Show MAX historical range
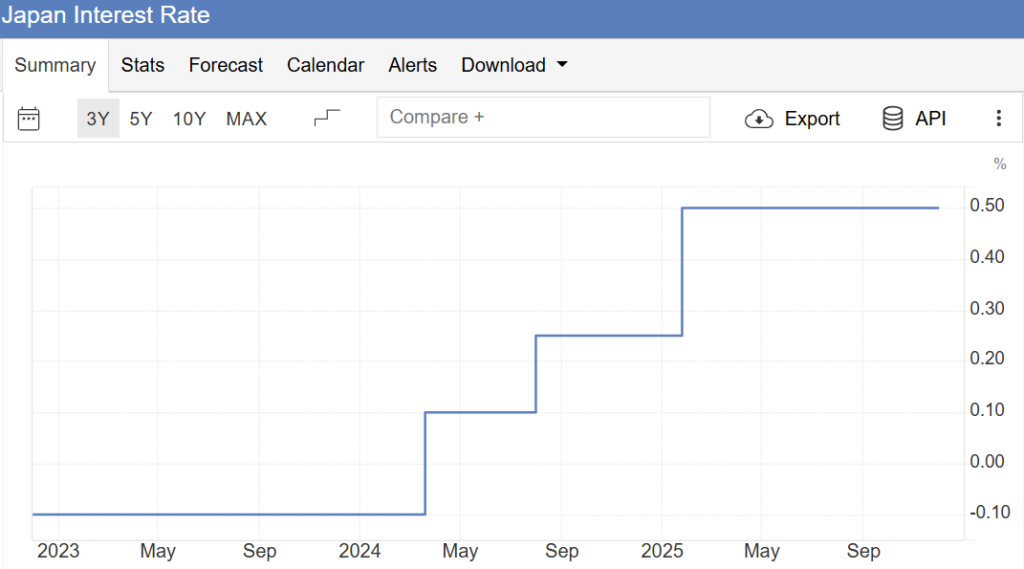 coord(246,119)
